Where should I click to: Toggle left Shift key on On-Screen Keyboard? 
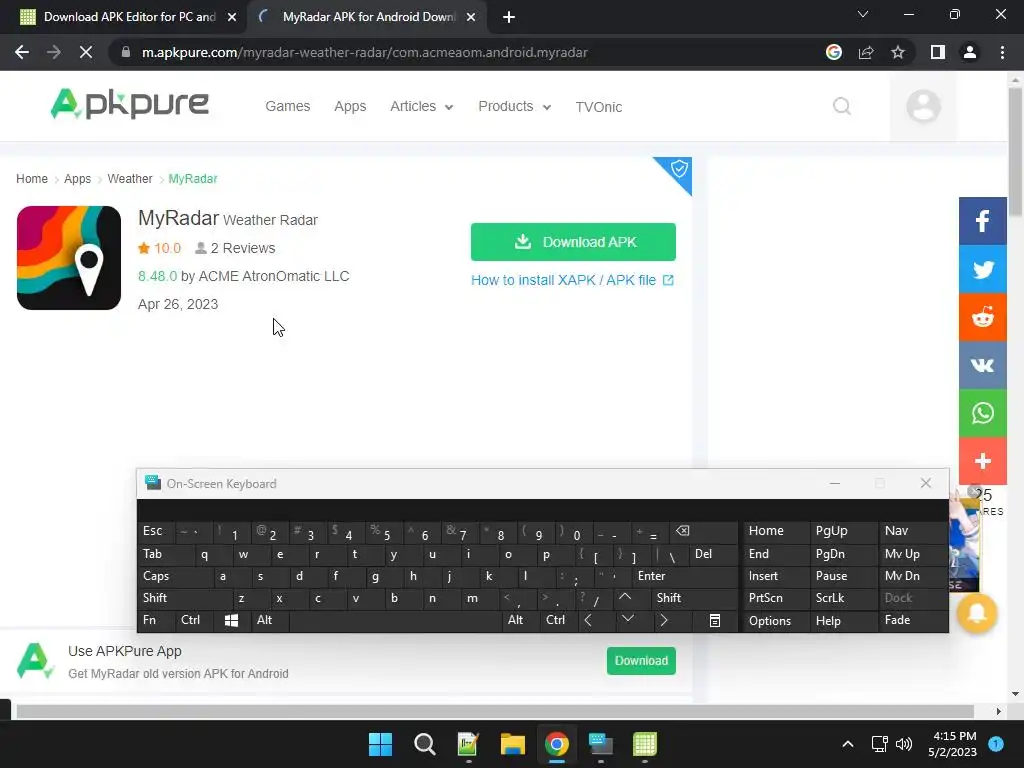pyautogui.click(x=184, y=598)
